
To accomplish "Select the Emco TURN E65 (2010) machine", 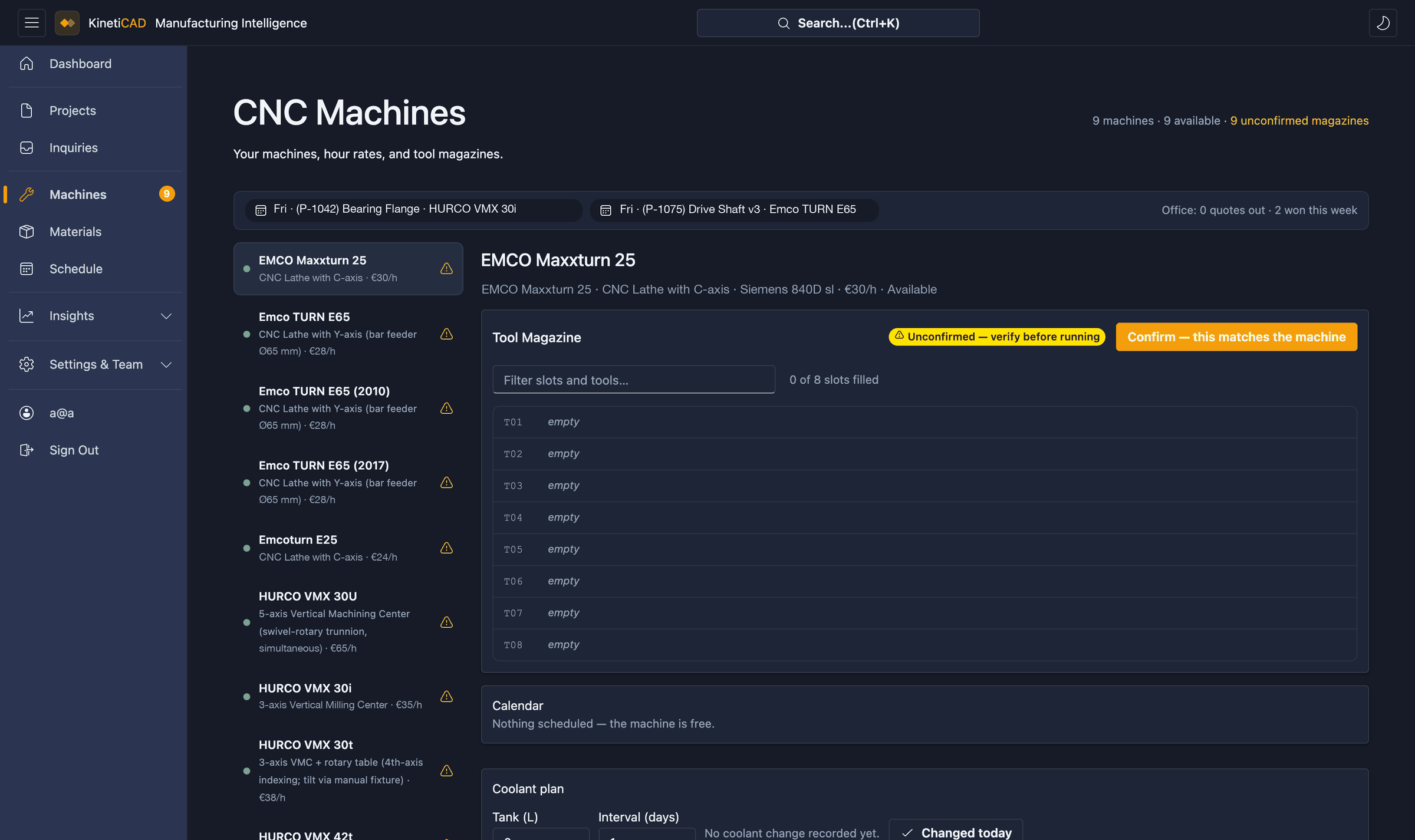I will pyautogui.click(x=348, y=408).
